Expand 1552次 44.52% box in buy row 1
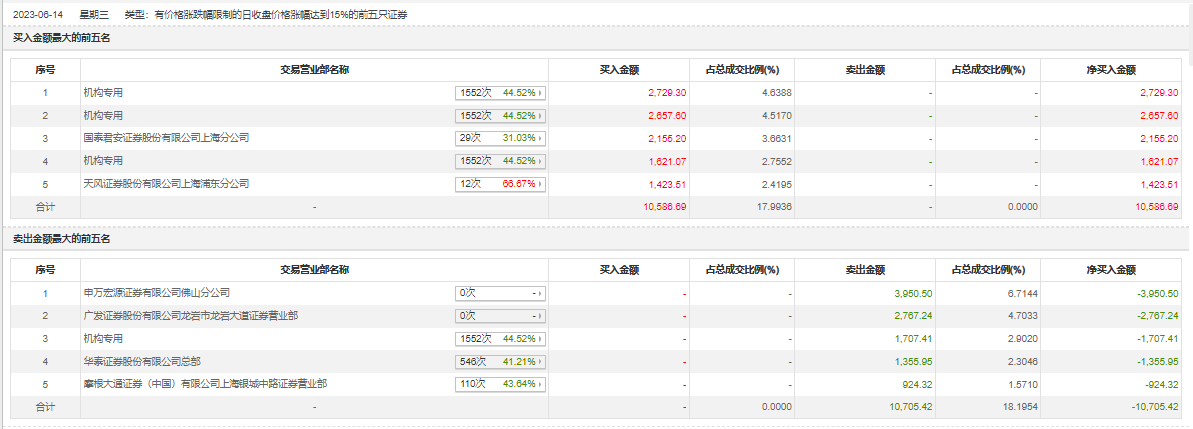The image size is (1193, 429). (501, 93)
